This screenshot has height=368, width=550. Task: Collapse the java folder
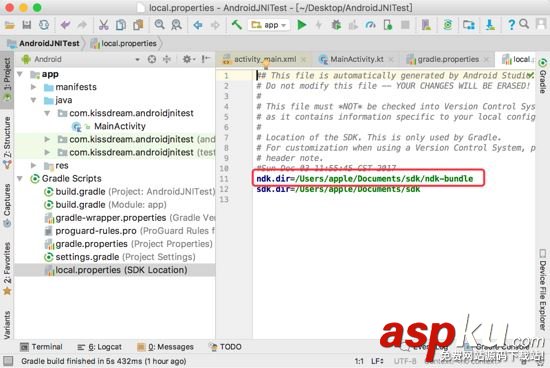pyautogui.click(x=33, y=100)
